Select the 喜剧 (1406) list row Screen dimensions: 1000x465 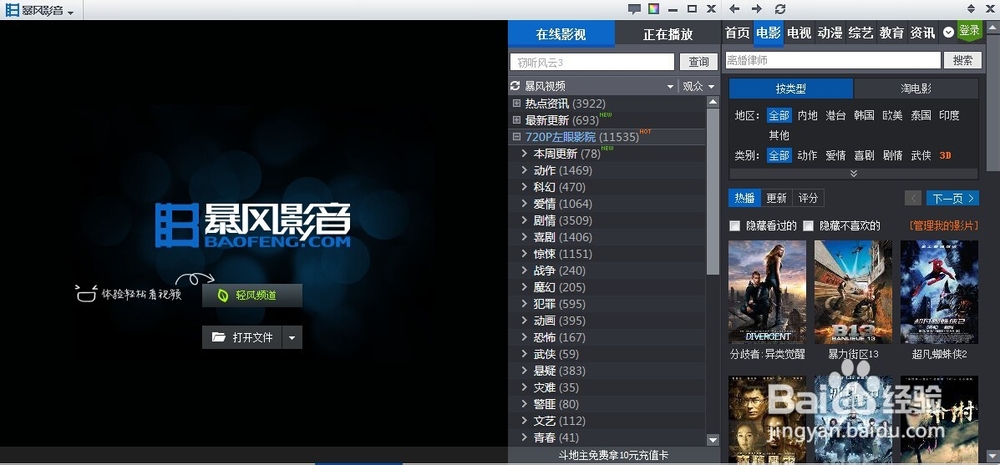pos(607,237)
